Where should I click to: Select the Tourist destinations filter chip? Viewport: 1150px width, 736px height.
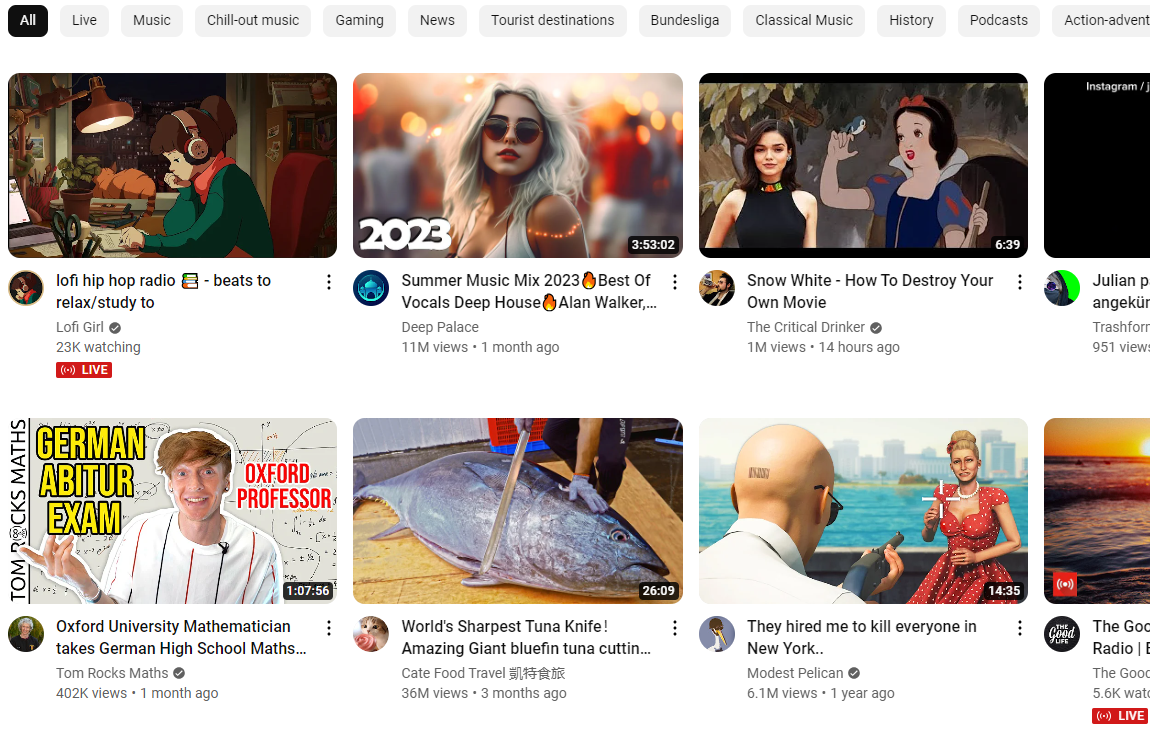(x=553, y=21)
